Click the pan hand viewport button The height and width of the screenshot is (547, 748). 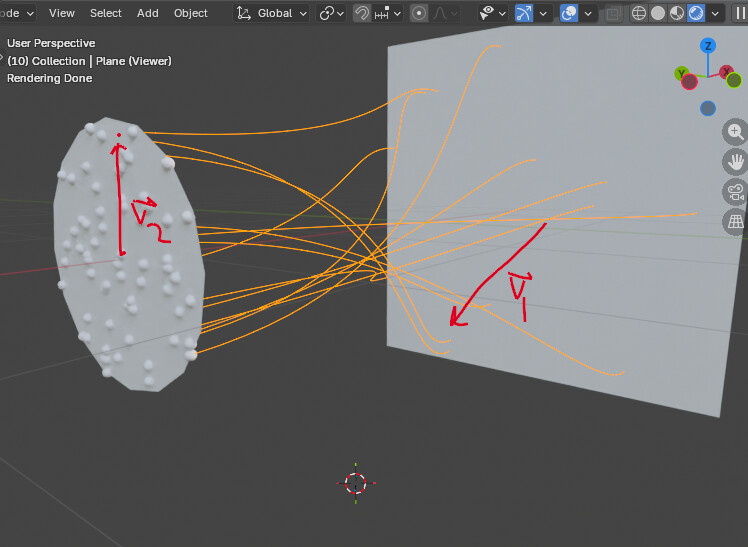pos(735,162)
